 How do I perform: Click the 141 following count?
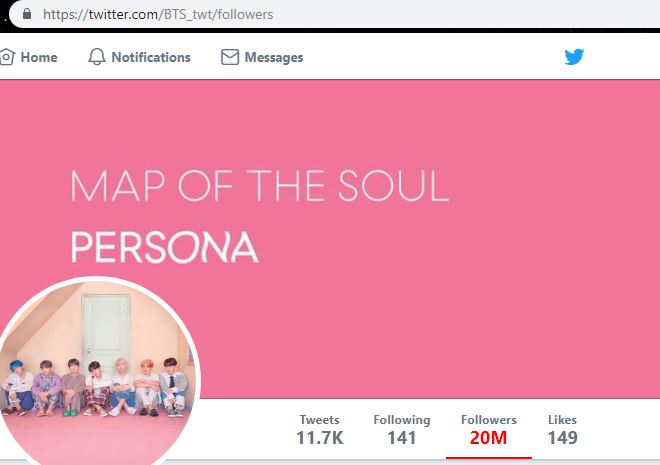(402, 438)
